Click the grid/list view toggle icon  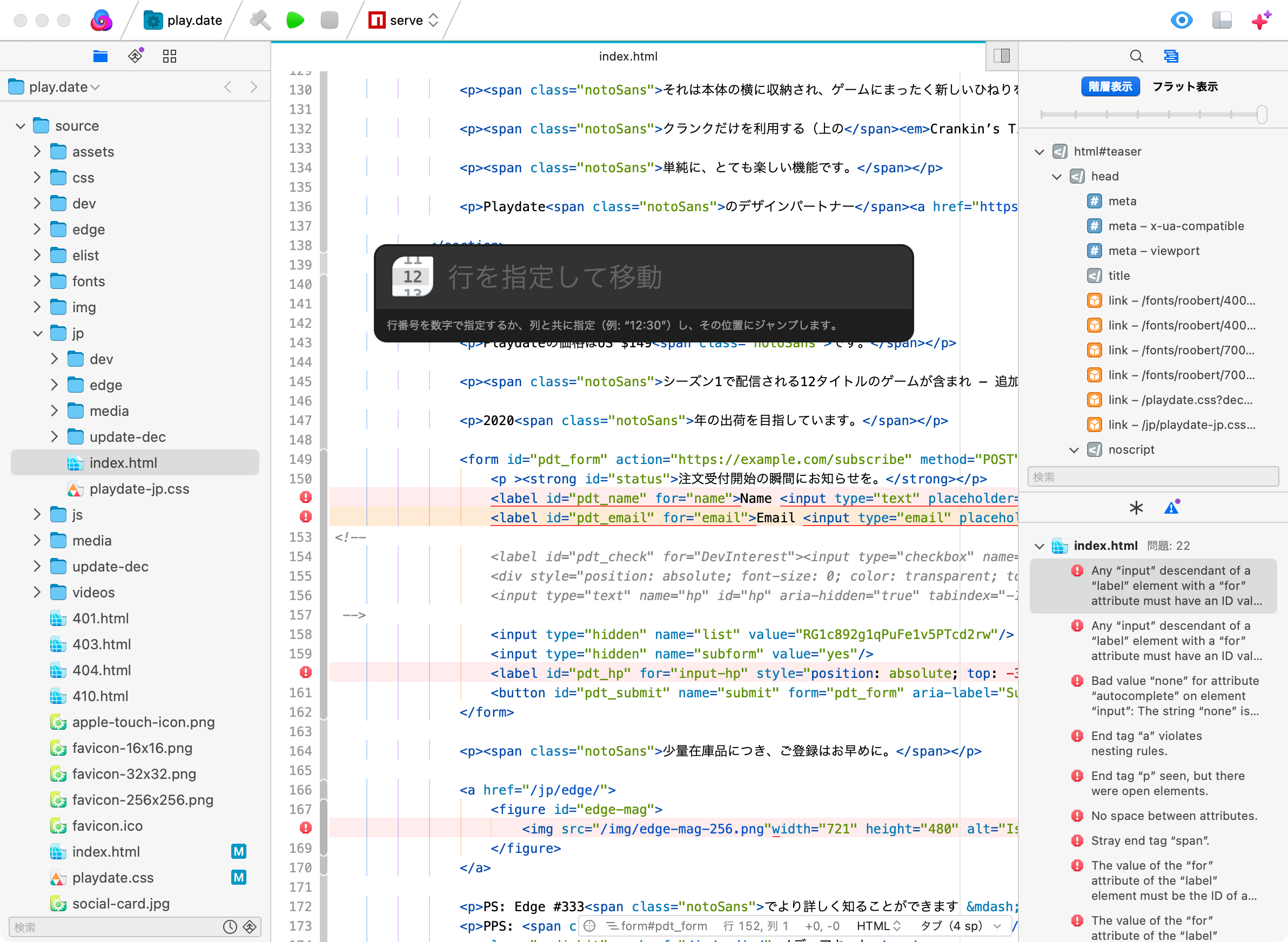tap(170, 56)
